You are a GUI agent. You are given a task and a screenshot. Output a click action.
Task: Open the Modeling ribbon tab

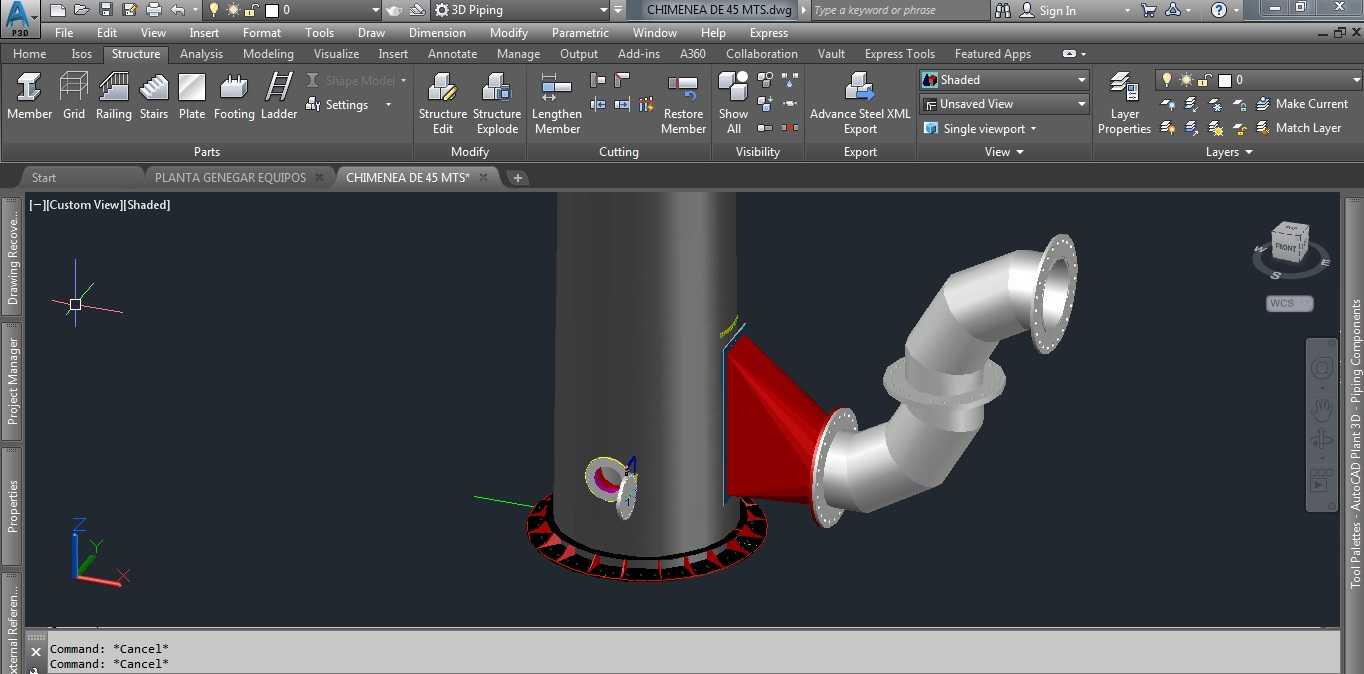pos(268,54)
